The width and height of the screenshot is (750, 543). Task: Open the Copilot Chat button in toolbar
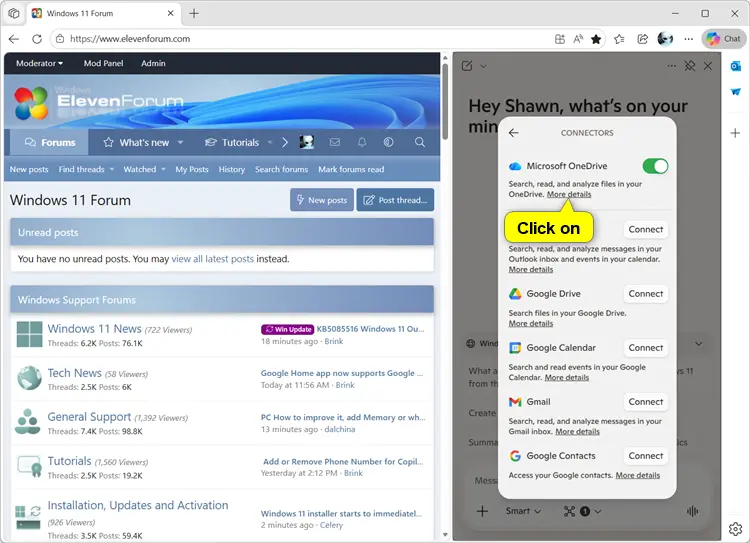click(723, 39)
